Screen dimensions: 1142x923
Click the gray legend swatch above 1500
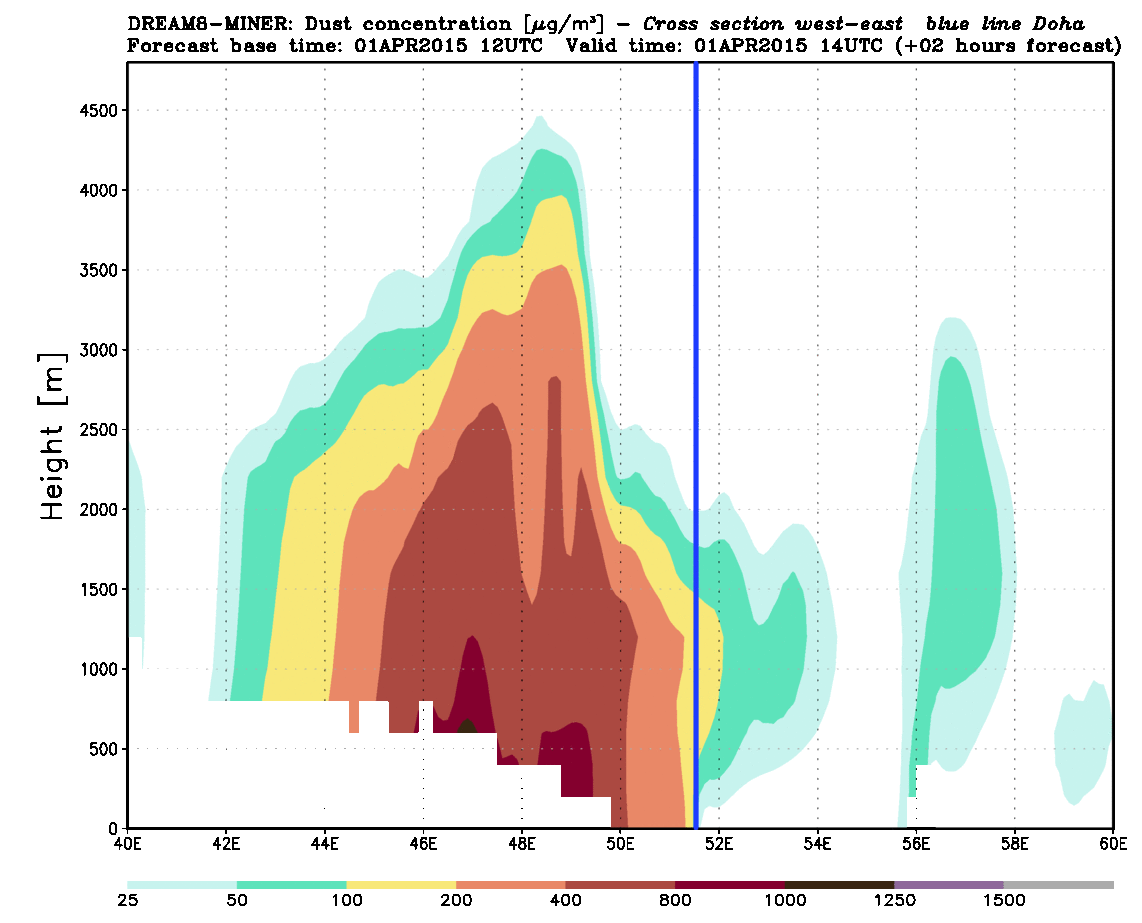(x=1059, y=884)
